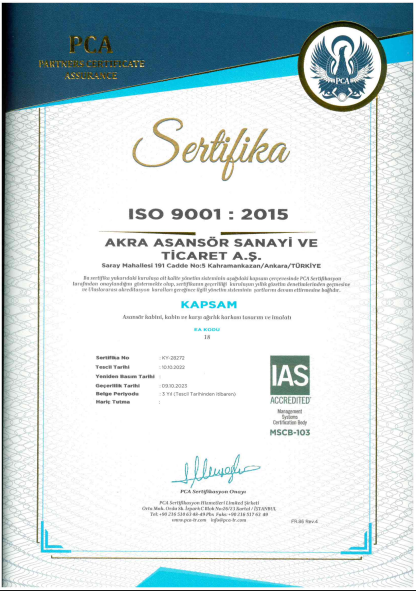Select 'PARTNERS CERTIFICATE ASSURANCE' text
Image resolution: width=416 pixels, height=591 pixels.
pos(91,70)
